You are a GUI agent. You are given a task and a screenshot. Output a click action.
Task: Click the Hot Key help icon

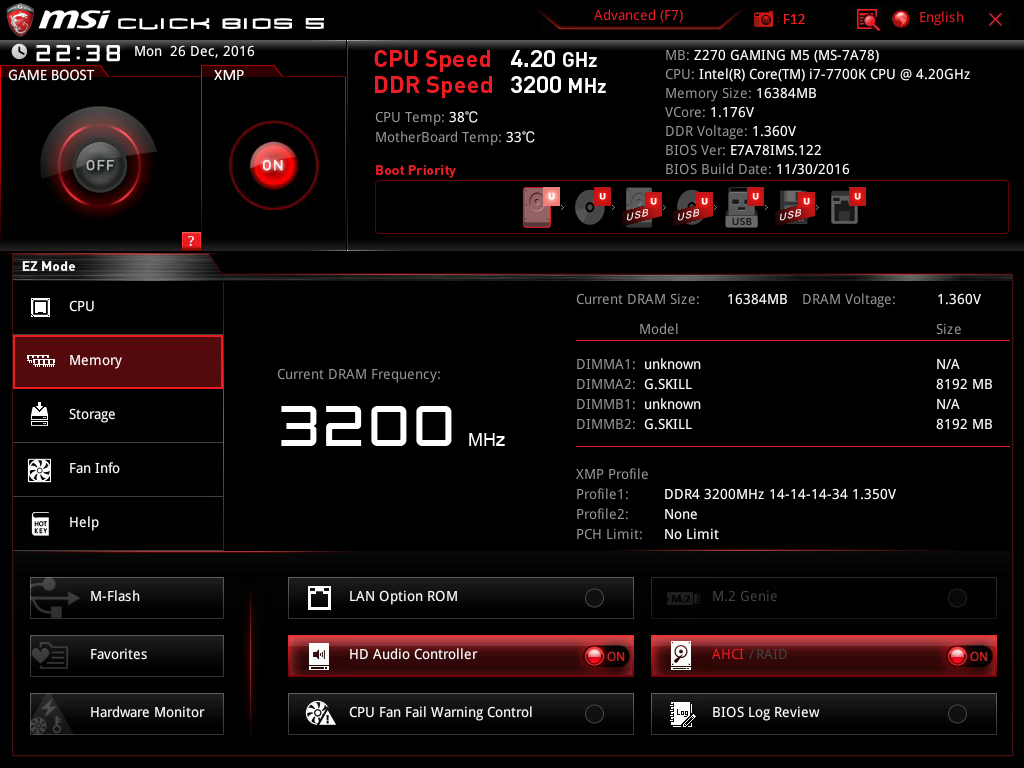point(40,523)
